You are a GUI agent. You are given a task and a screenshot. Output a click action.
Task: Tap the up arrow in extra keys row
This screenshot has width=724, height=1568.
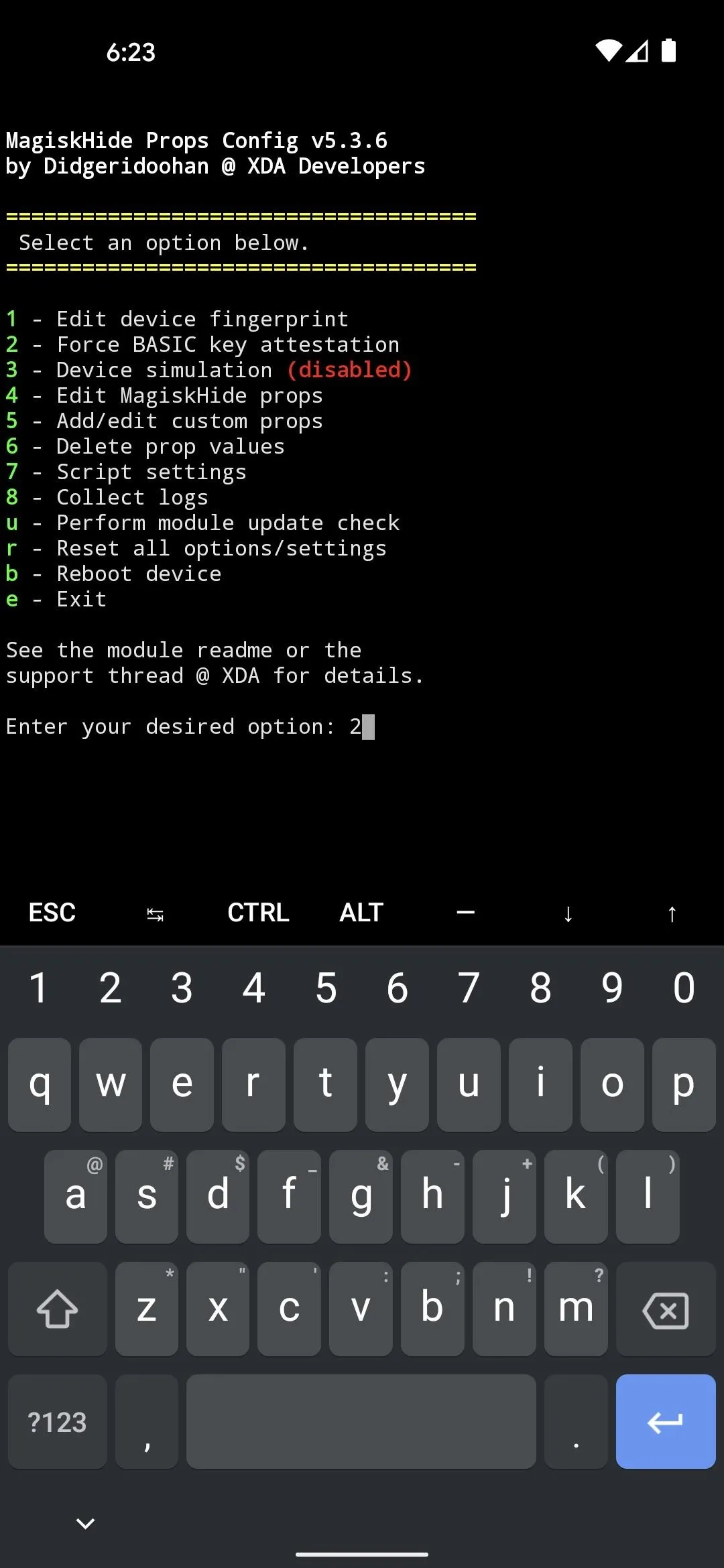(x=672, y=913)
